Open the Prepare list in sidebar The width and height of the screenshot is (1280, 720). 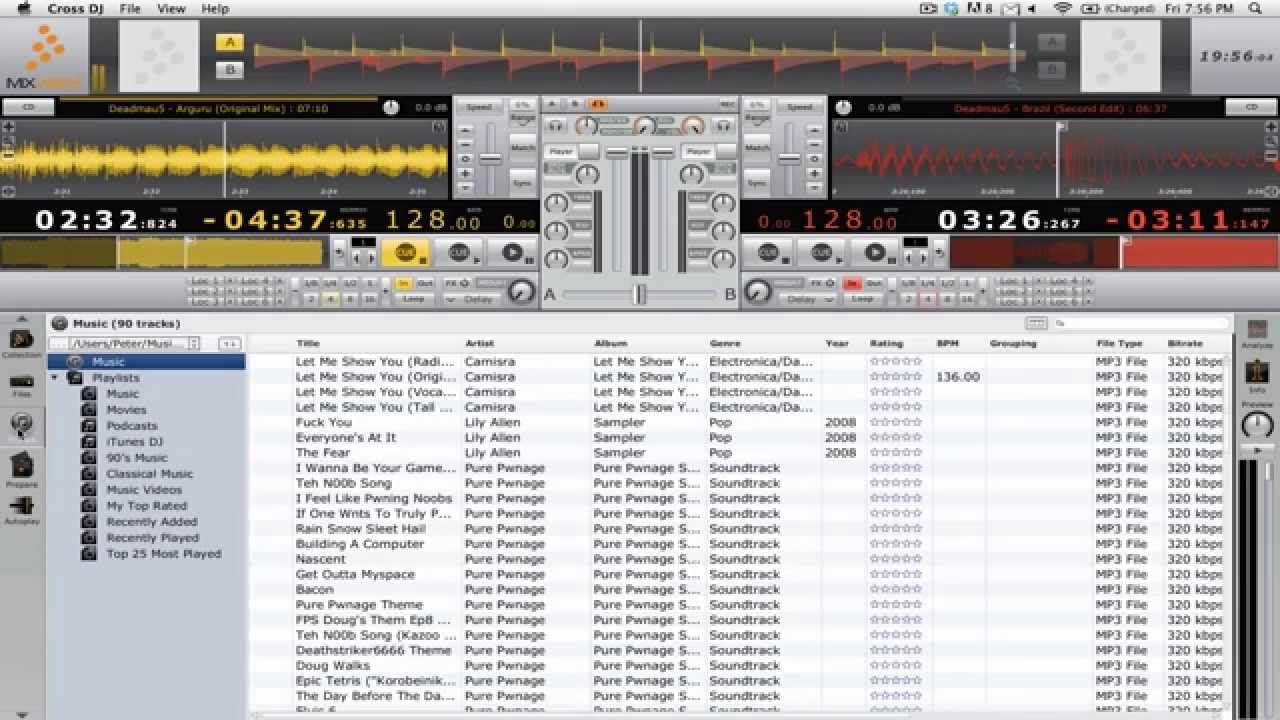coord(21,468)
